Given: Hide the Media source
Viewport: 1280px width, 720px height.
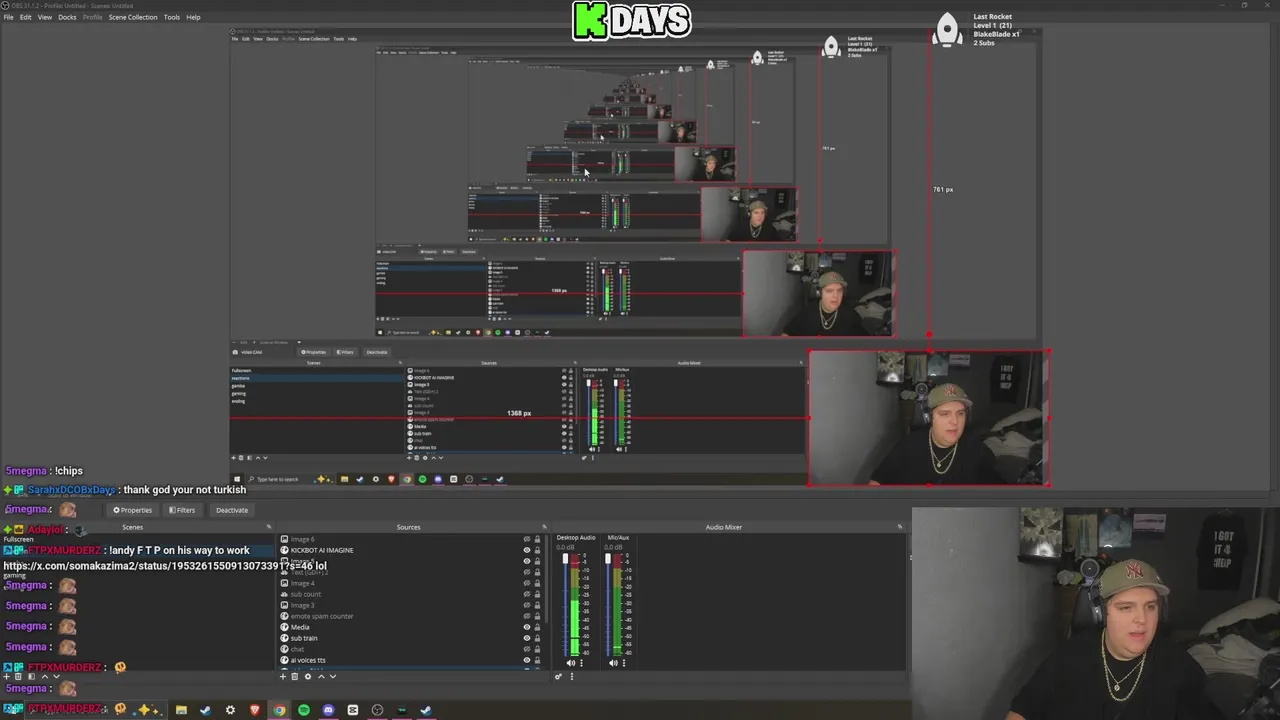Looking at the screenshot, I should (527, 627).
